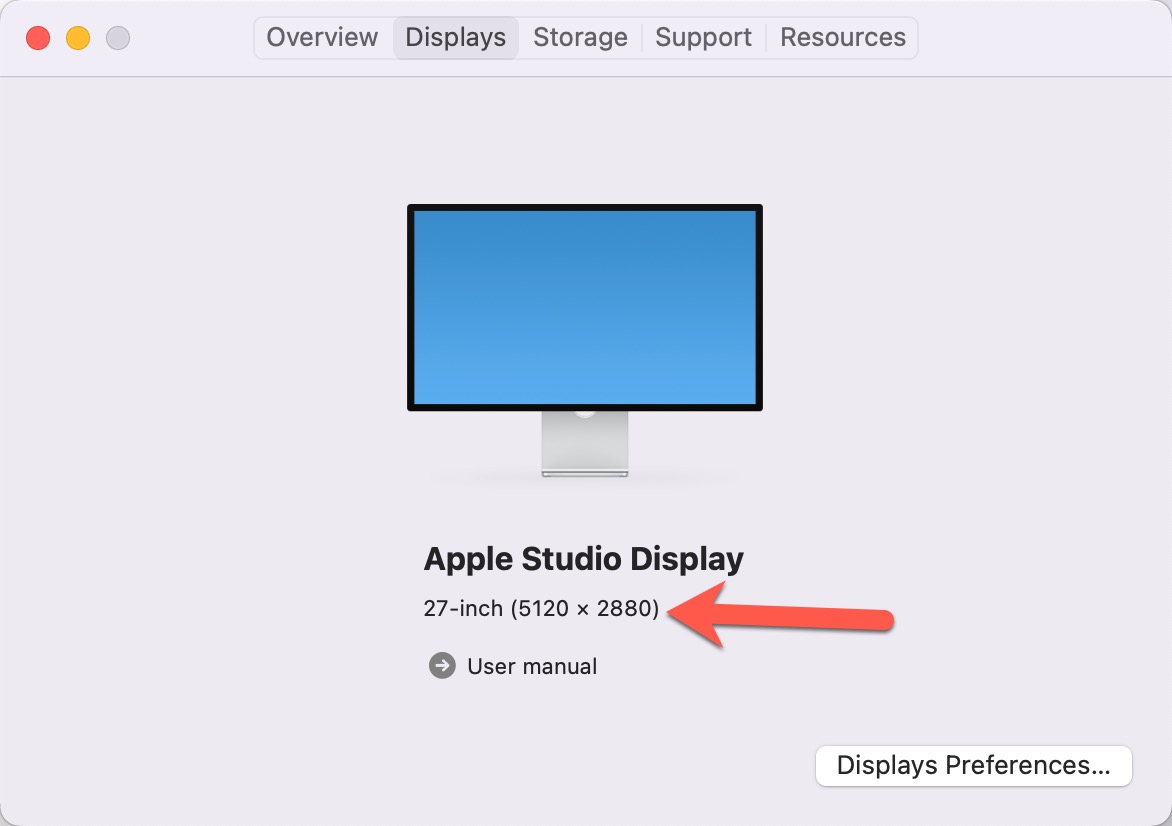The height and width of the screenshot is (826, 1172).
Task: Click the red annotation arrow
Action: [x=778, y=616]
